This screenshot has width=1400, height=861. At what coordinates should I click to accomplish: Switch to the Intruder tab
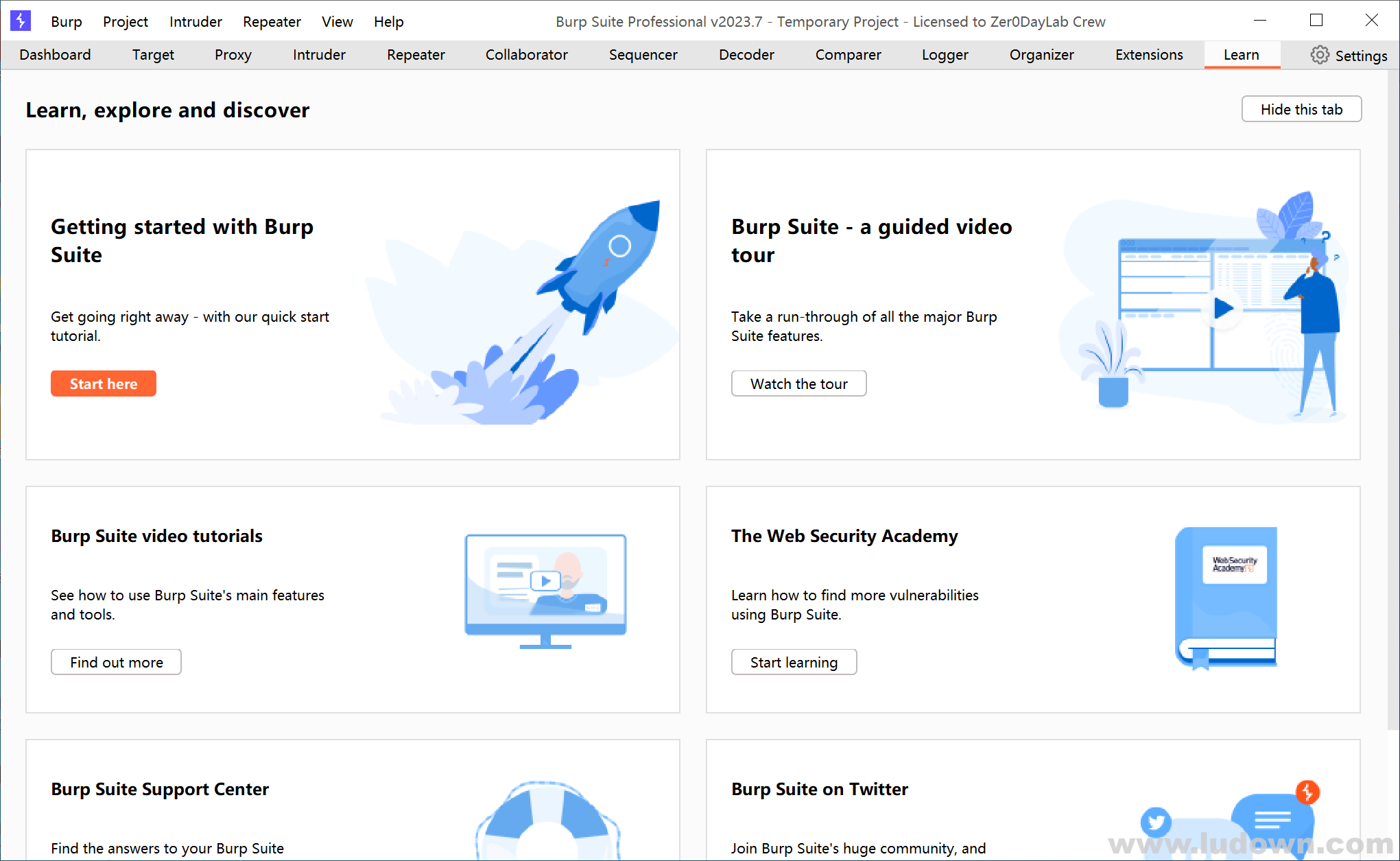point(319,55)
